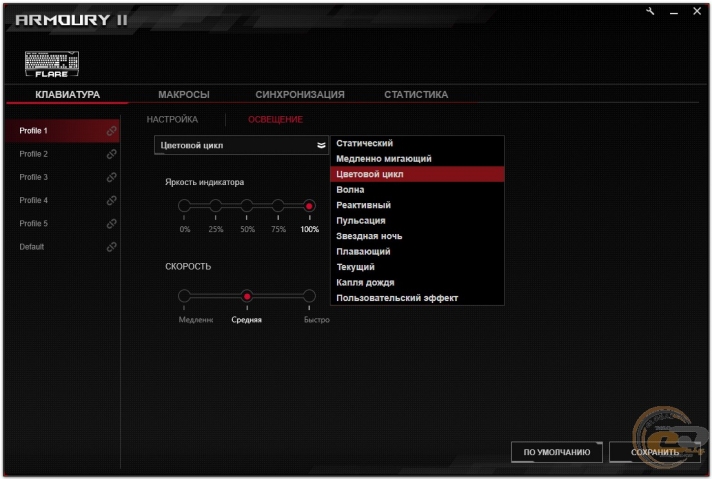This screenshot has height=479, width=712.
Task: Select the ОСВЕЩЕНИЕ sub-tab
Action: (x=275, y=119)
